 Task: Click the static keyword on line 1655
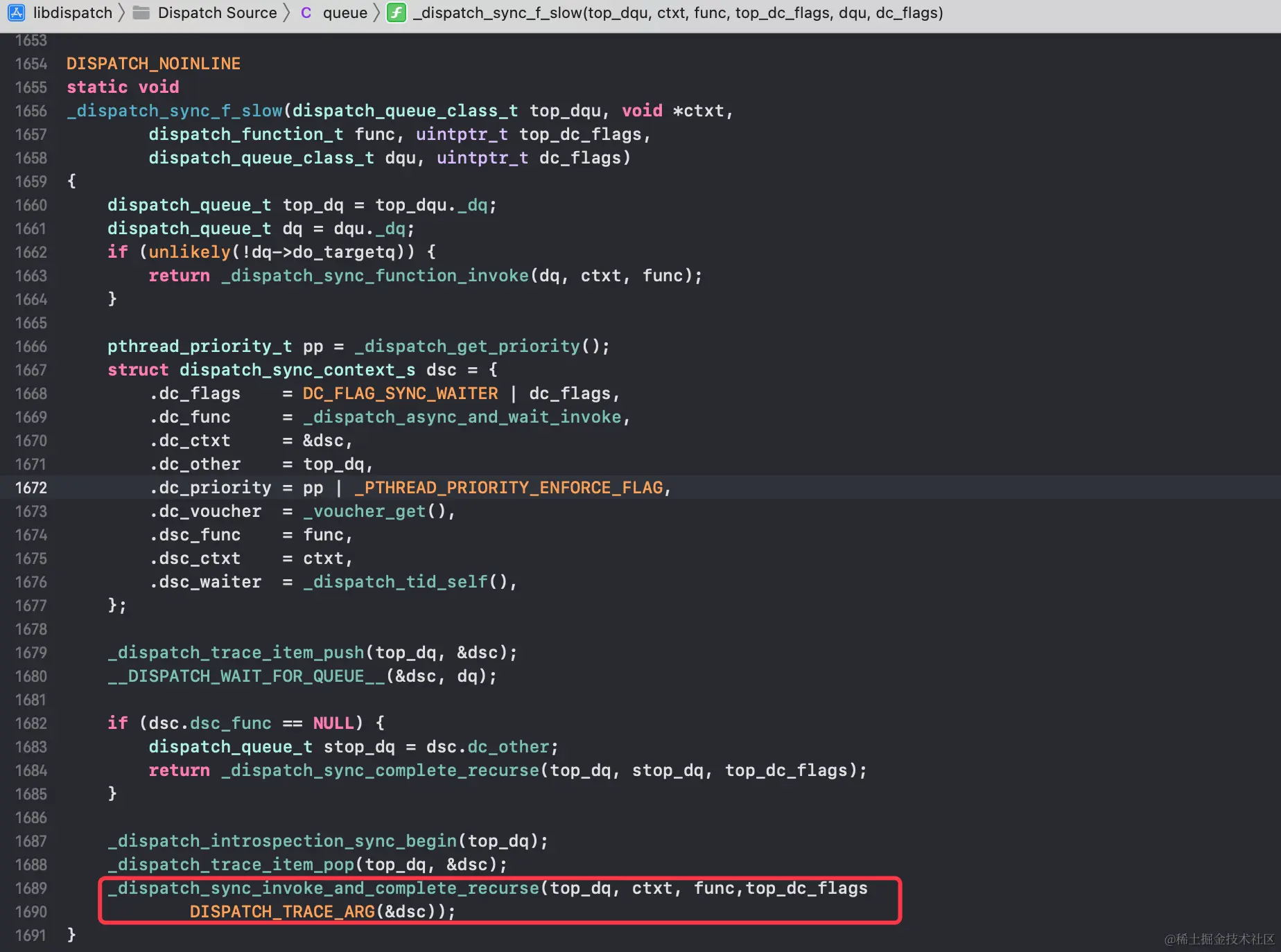pyautogui.click(x=97, y=87)
